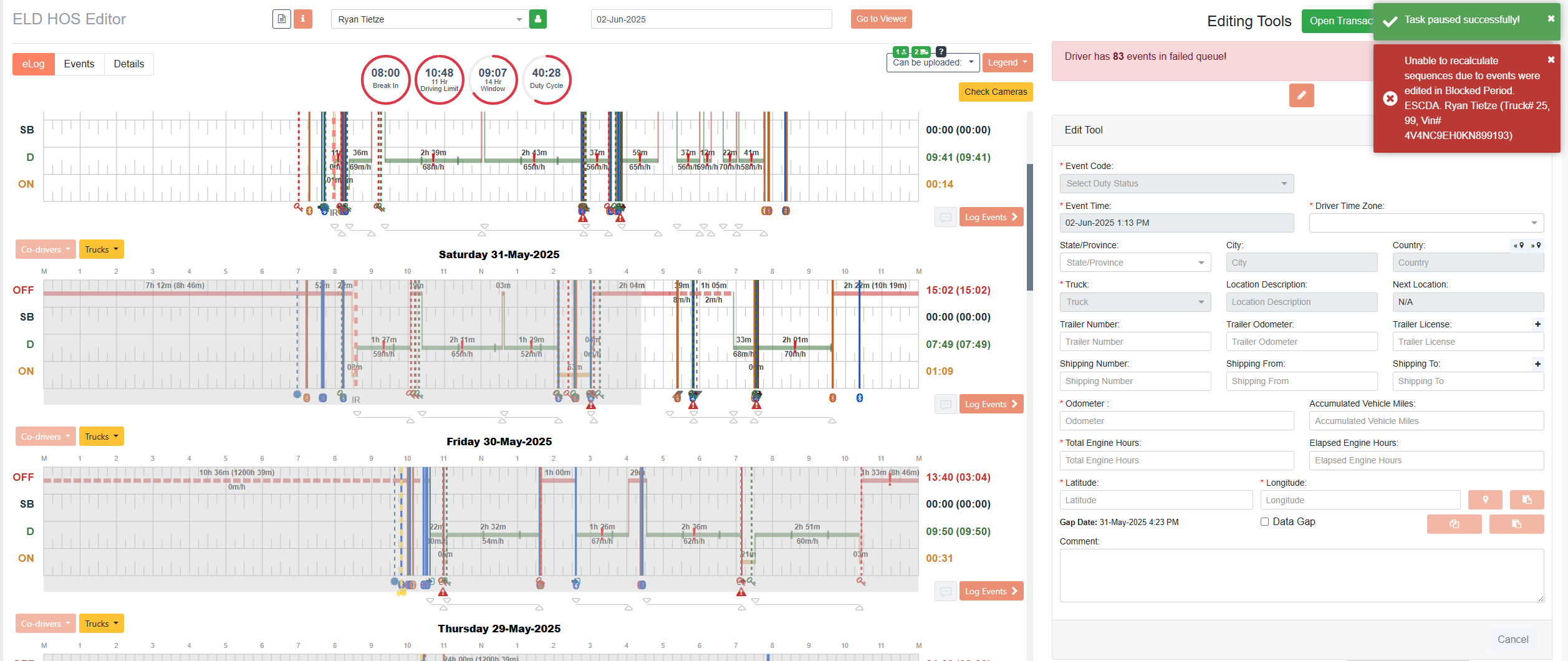The image size is (1568, 661).
Task: Open Log Events for Friday 30-May
Action: pyautogui.click(x=991, y=591)
